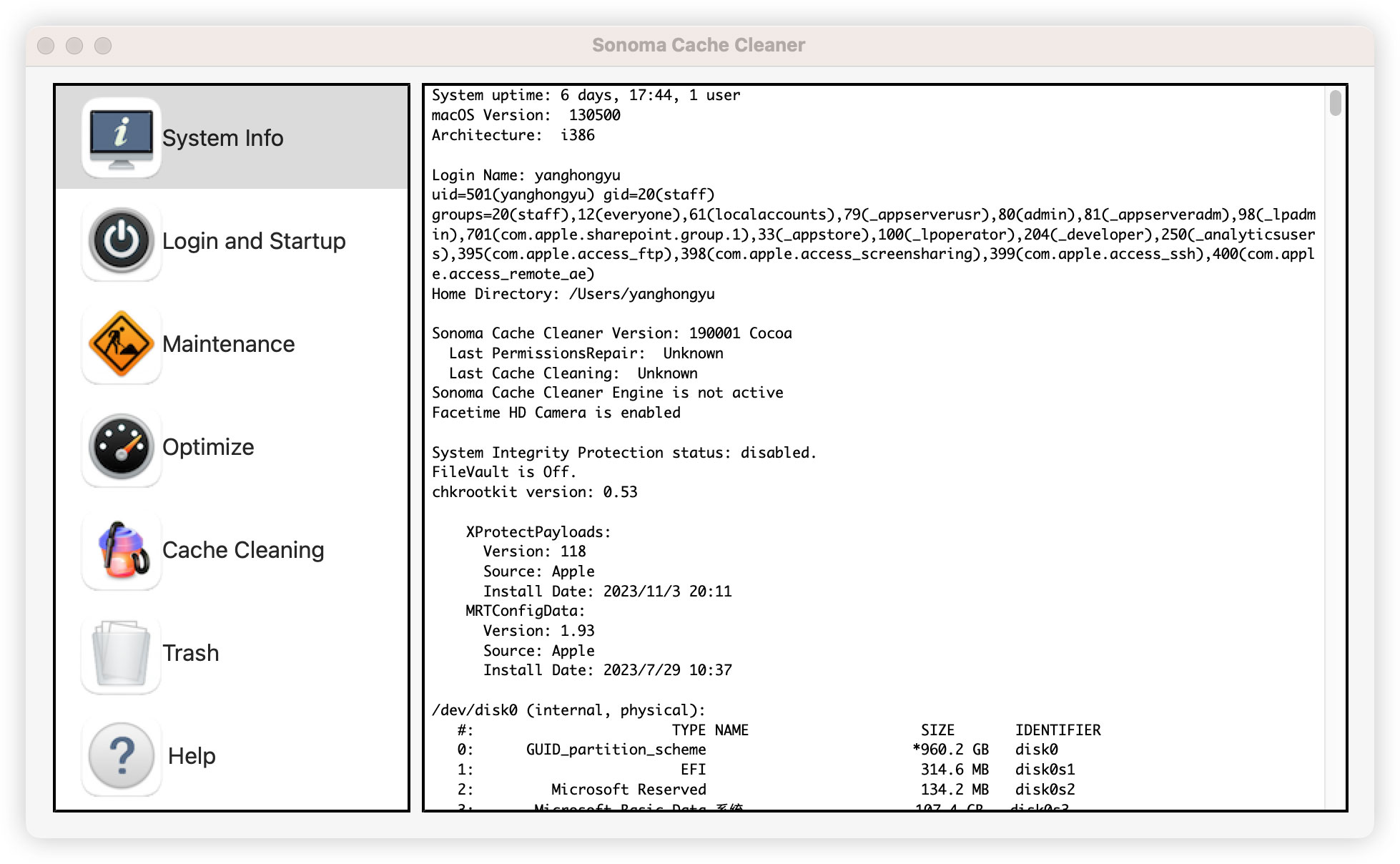This screenshot has width=1400, height=864.
Task: Select the System Info label
Action: coord(223,138)
